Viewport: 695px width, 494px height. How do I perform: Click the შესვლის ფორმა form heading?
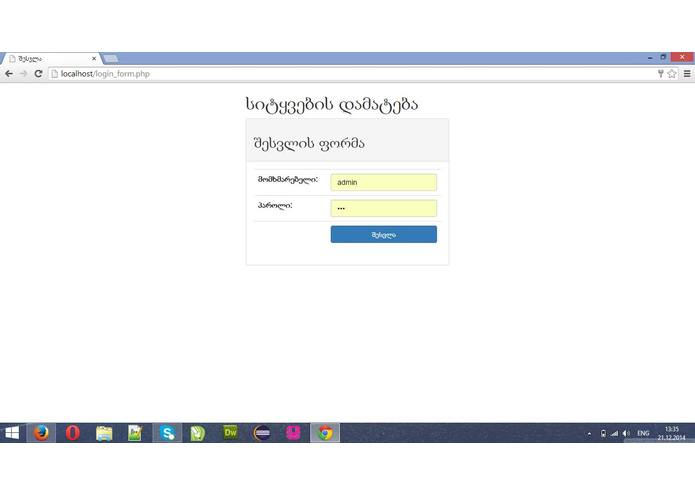[309, 144]
